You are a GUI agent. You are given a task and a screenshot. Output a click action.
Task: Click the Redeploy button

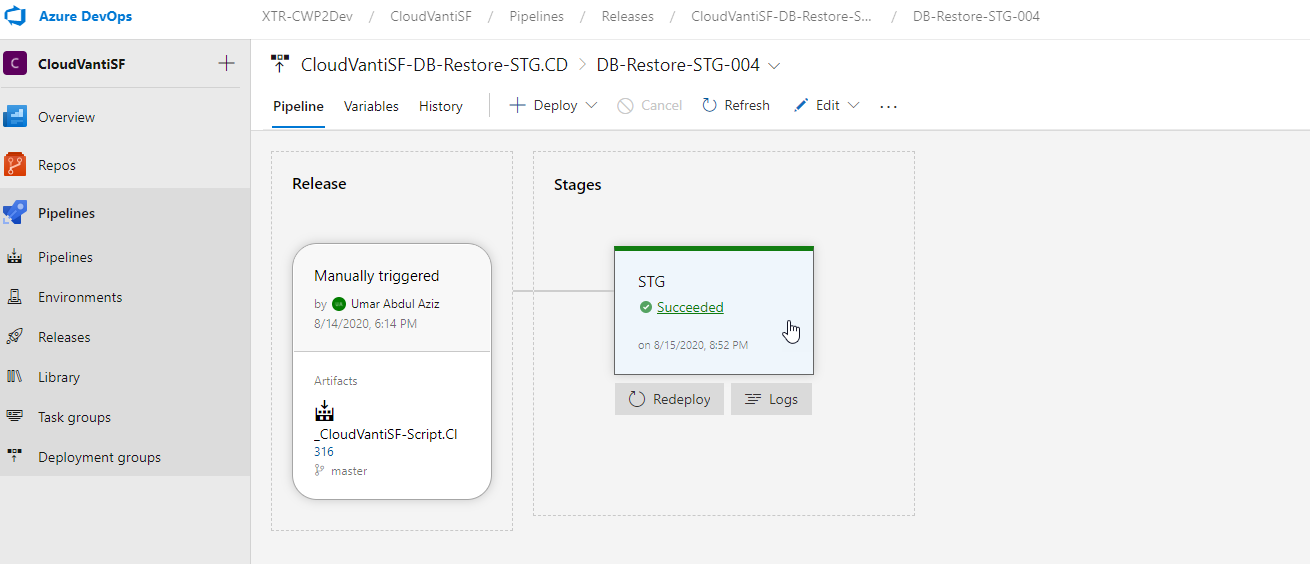click(669, 399)
